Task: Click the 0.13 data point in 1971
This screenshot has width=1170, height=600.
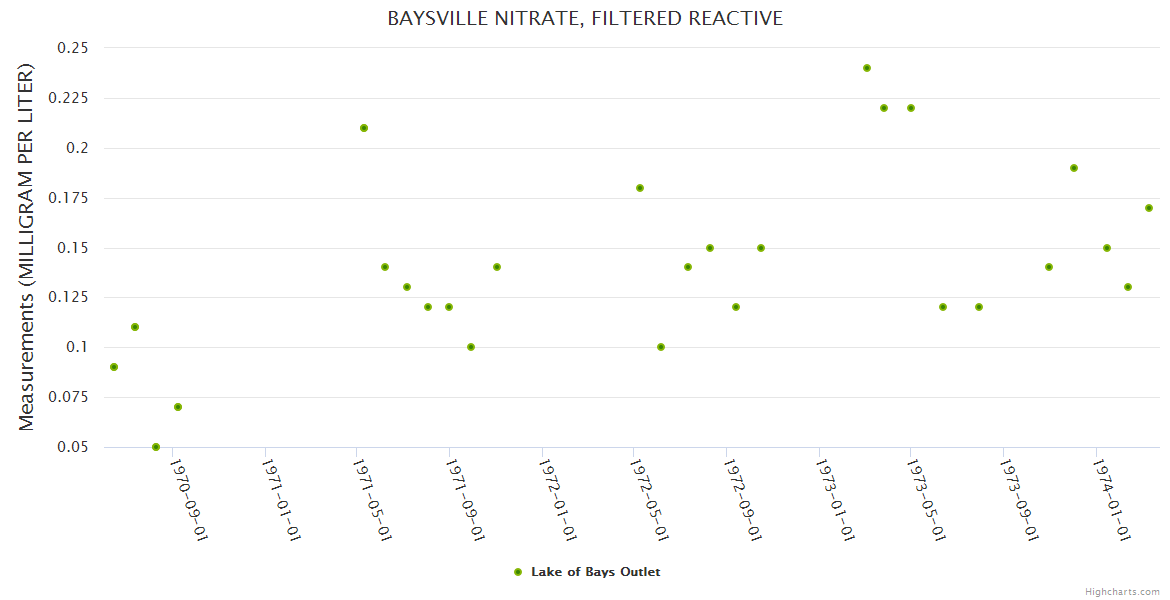Action: pyautogui.click(x=407, y=287)
